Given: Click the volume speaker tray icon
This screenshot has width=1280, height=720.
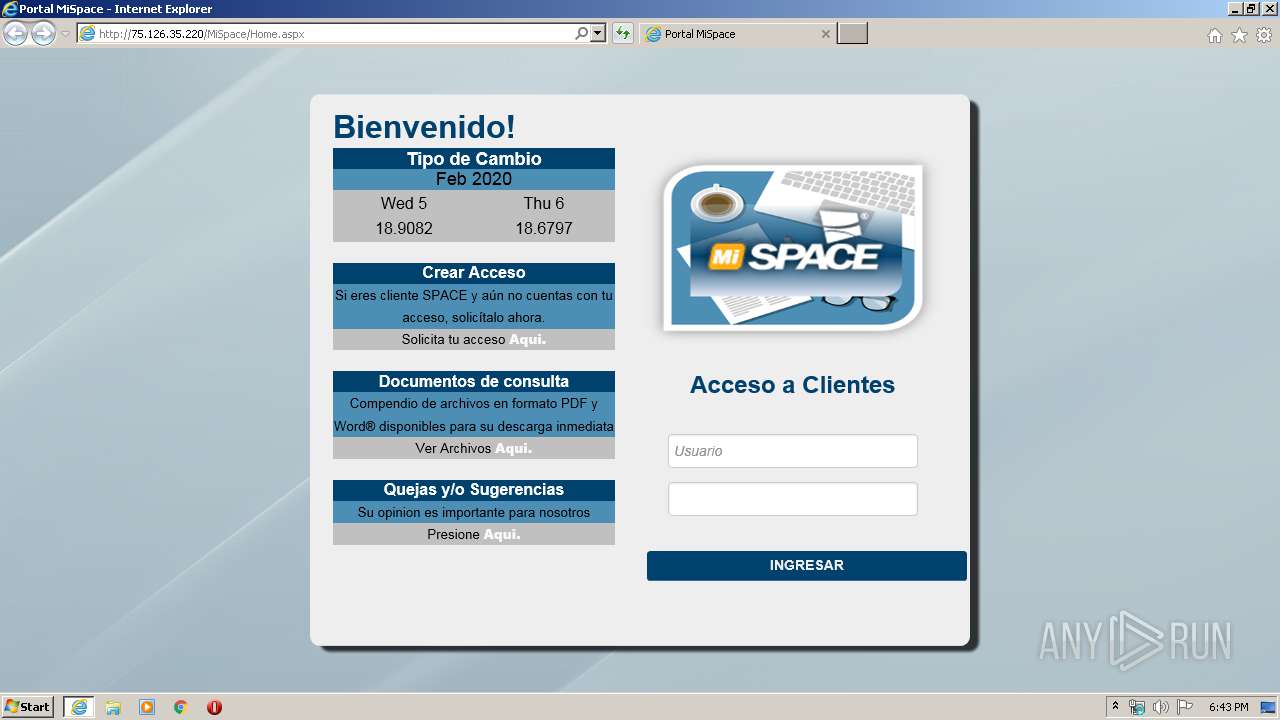Looking at the screenshot, I should pyautogui.click(x=1161, y=707).
